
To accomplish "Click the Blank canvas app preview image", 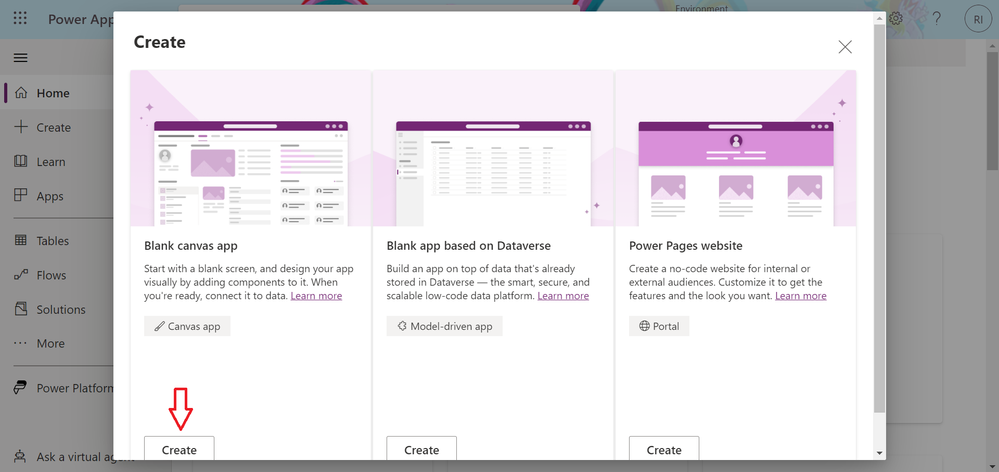I will coord(251,148).
